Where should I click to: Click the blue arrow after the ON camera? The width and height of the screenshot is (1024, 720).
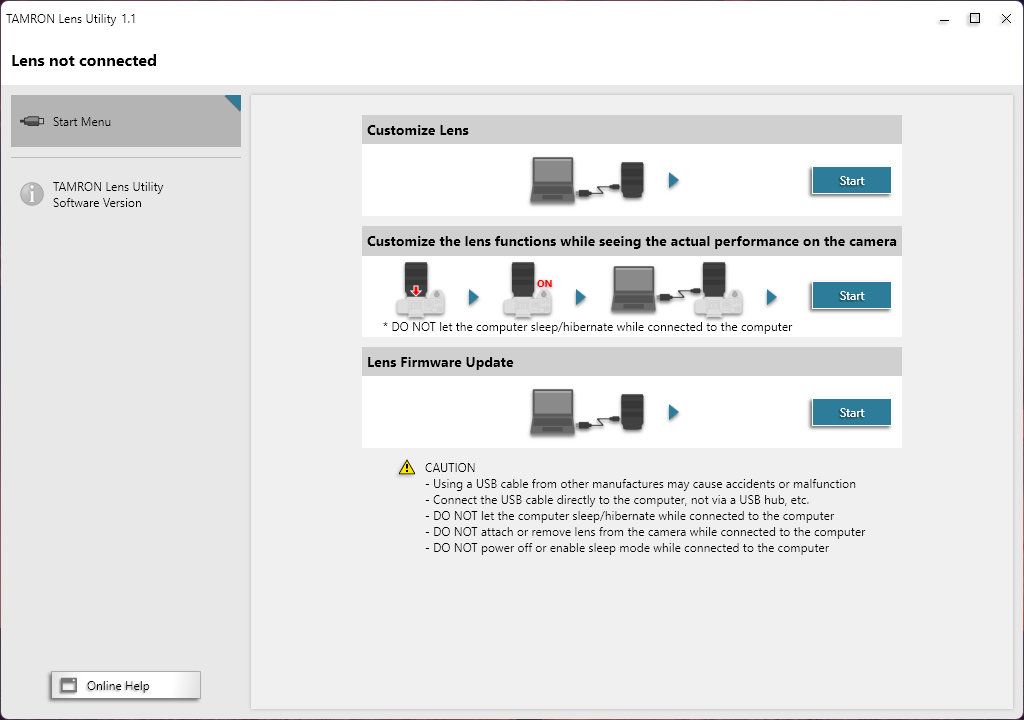click(x=581, y=297)
